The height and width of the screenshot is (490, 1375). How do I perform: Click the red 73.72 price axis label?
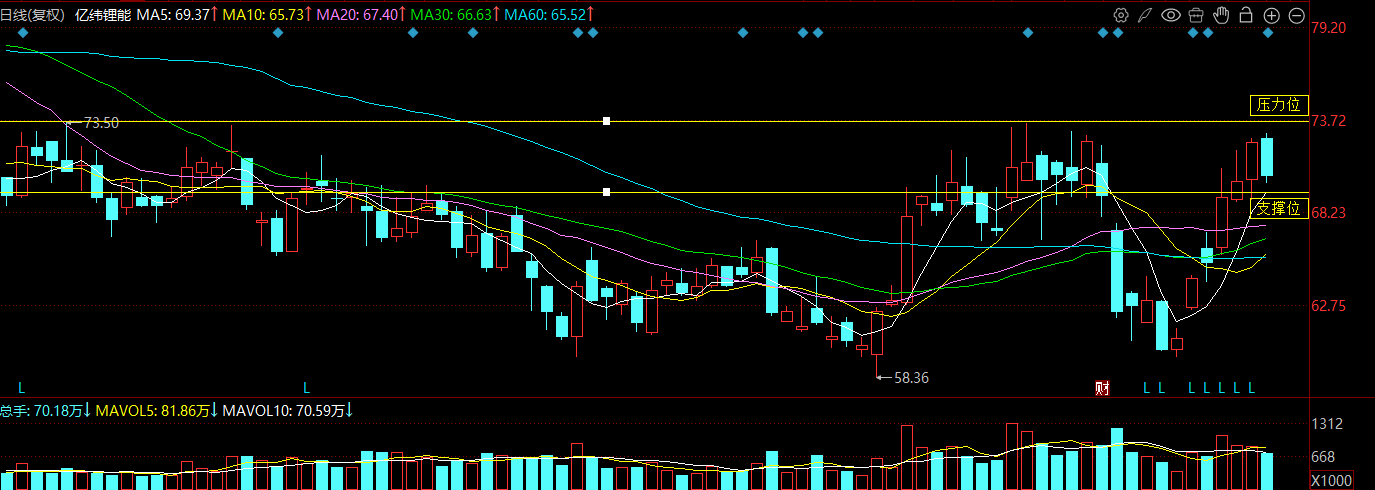1328,121
